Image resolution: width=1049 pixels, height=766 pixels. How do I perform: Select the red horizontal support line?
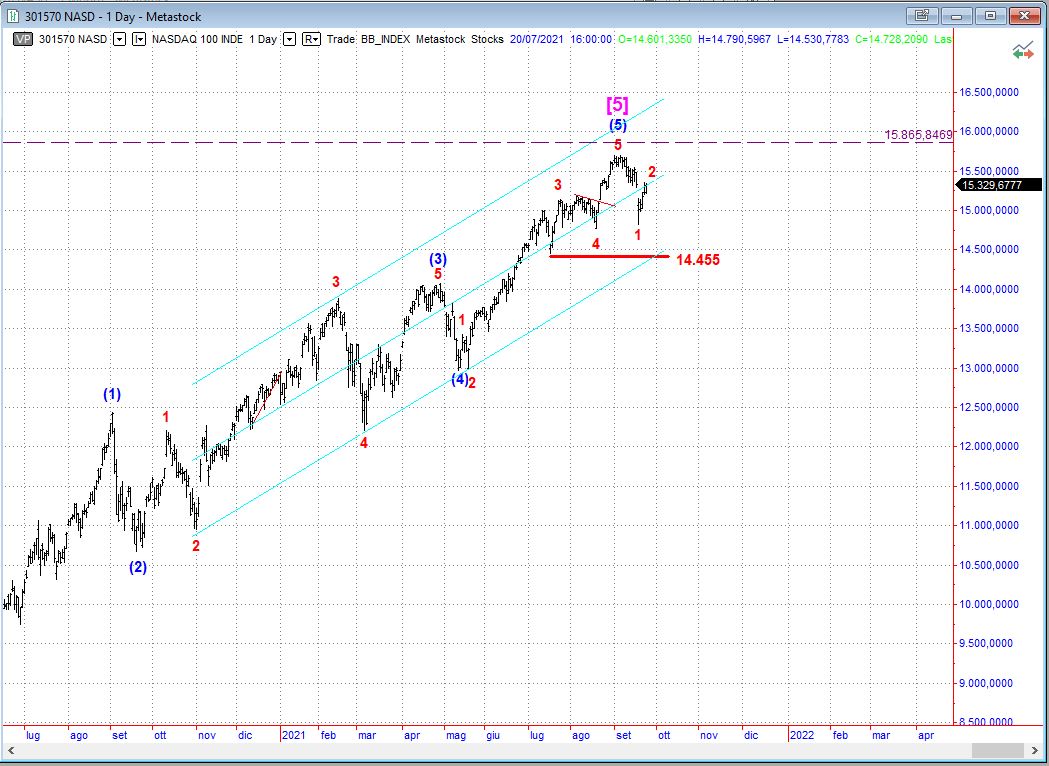pos(609,256)
